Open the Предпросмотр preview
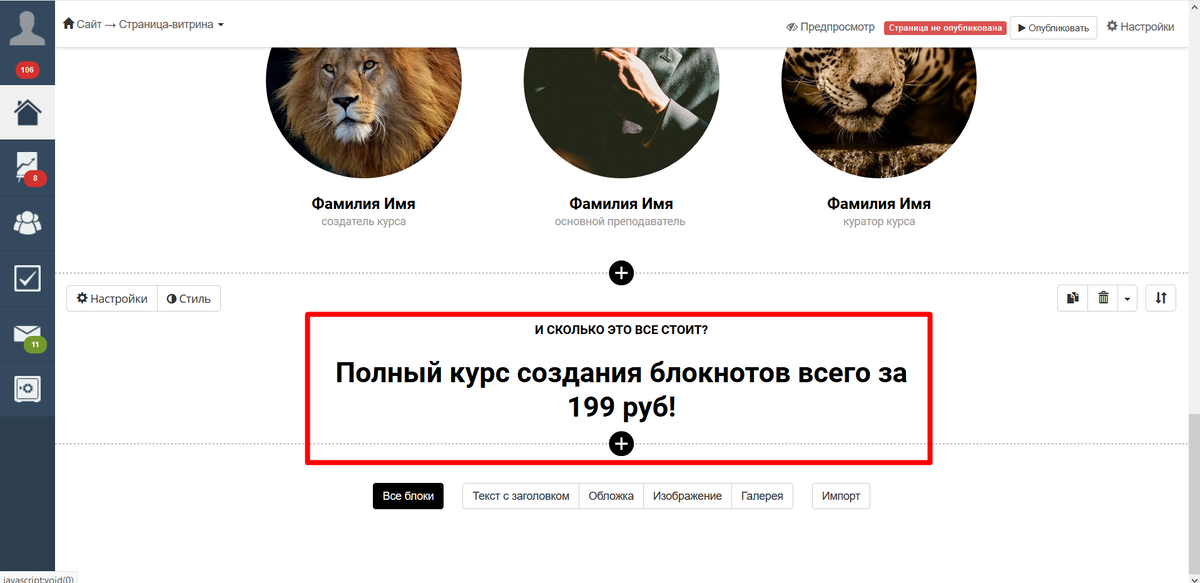 coord(830,27)
